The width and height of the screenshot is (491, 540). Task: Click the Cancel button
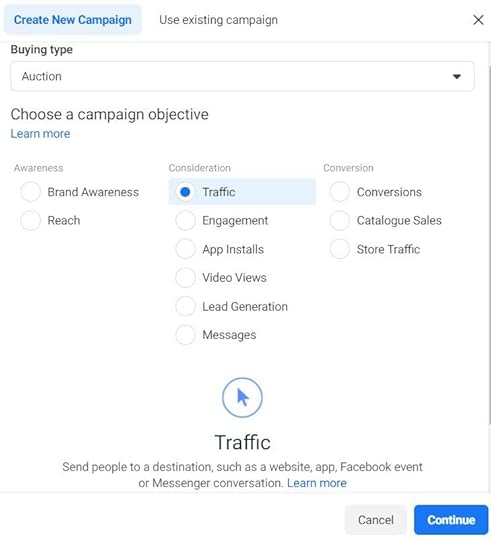tap(375, 520)
